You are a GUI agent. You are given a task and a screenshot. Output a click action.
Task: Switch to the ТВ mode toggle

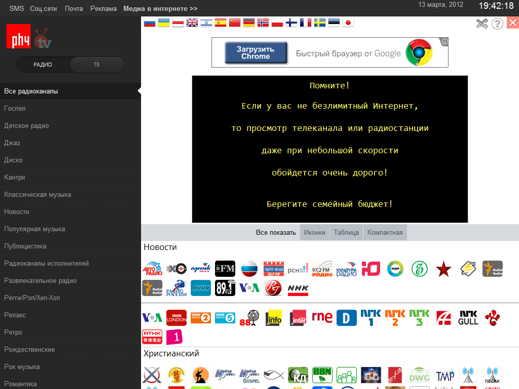97,65
